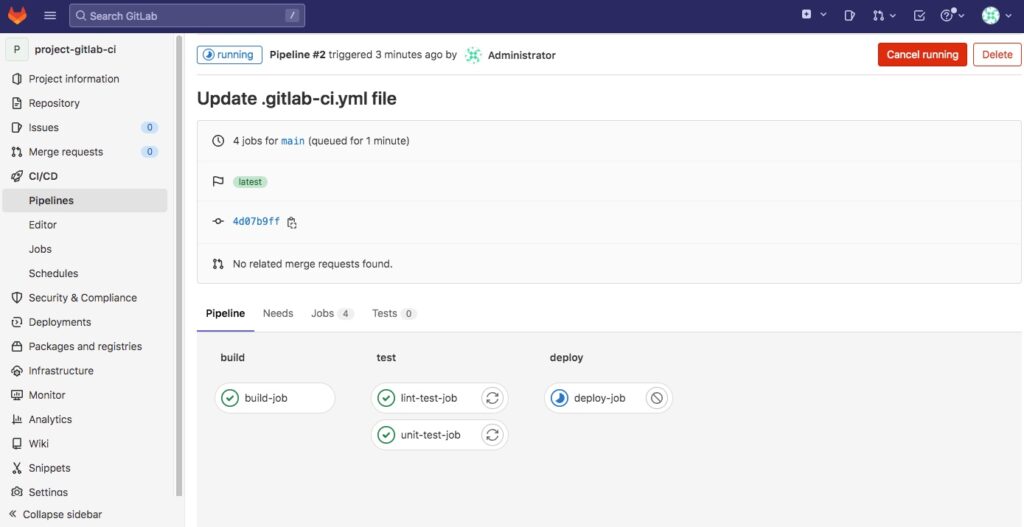Open Snippets in sidebar
Image resolution: width=1024 pixels, height=527 pixels.
pyautogui.click(x=50, y=468)
